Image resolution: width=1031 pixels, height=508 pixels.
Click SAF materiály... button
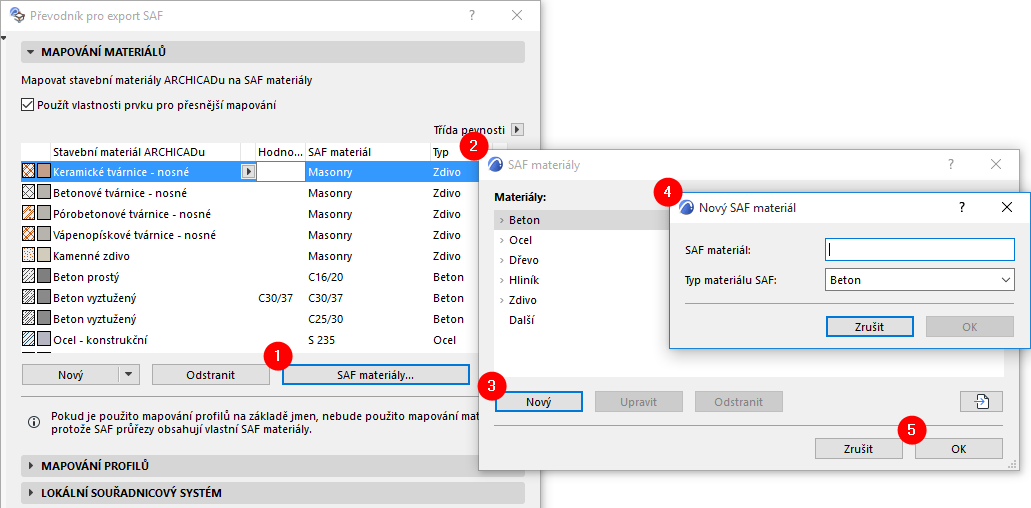[376, 375]
